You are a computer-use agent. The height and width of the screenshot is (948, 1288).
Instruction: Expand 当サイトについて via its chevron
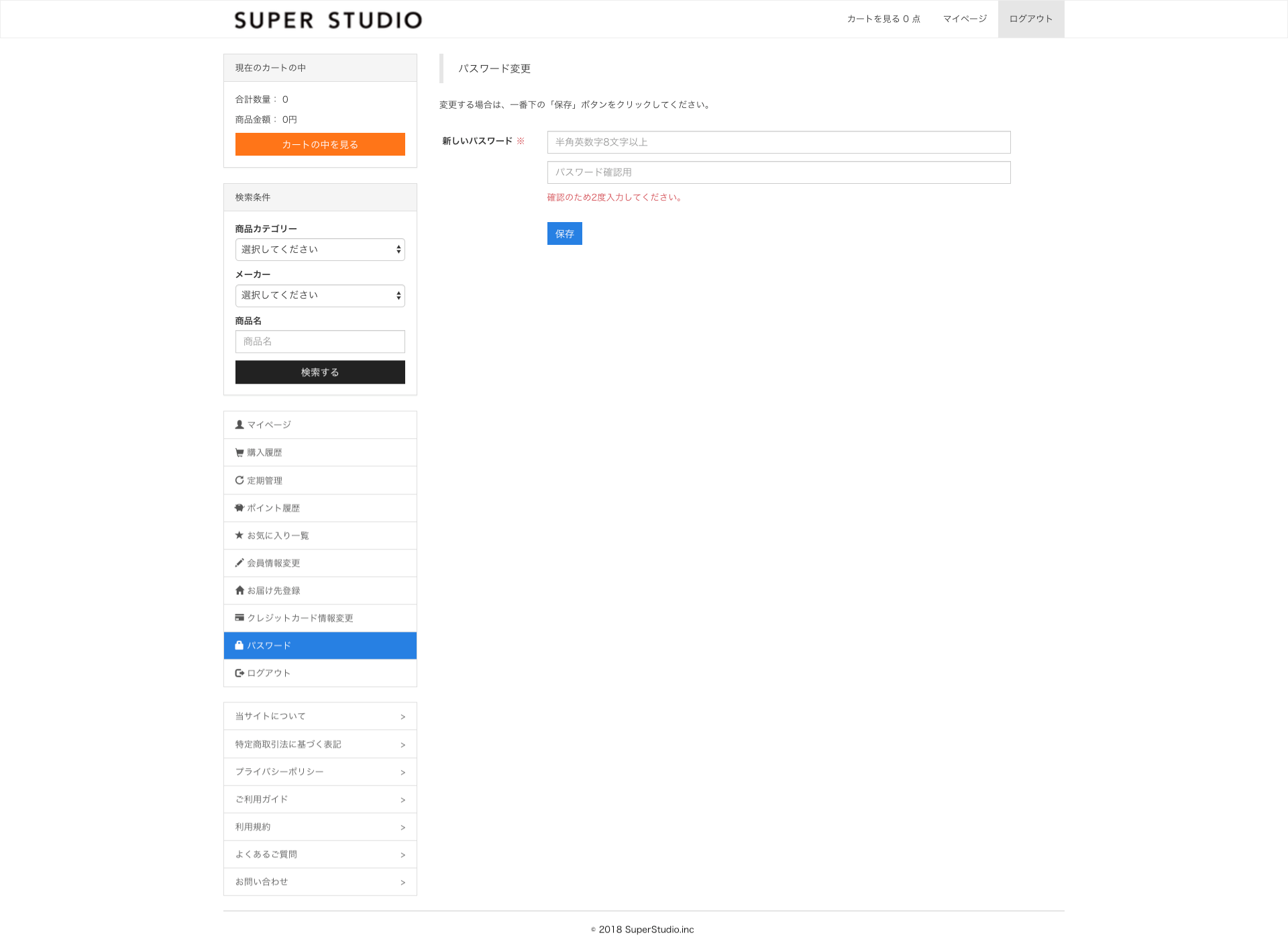402,717
